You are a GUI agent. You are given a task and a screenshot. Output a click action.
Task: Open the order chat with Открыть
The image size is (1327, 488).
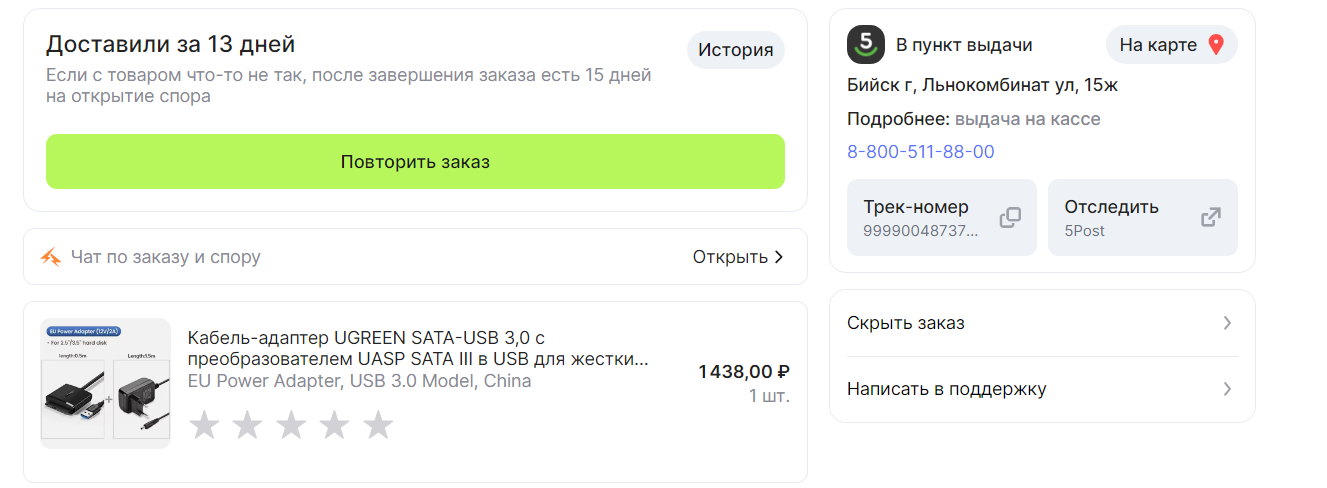[737, 257]
